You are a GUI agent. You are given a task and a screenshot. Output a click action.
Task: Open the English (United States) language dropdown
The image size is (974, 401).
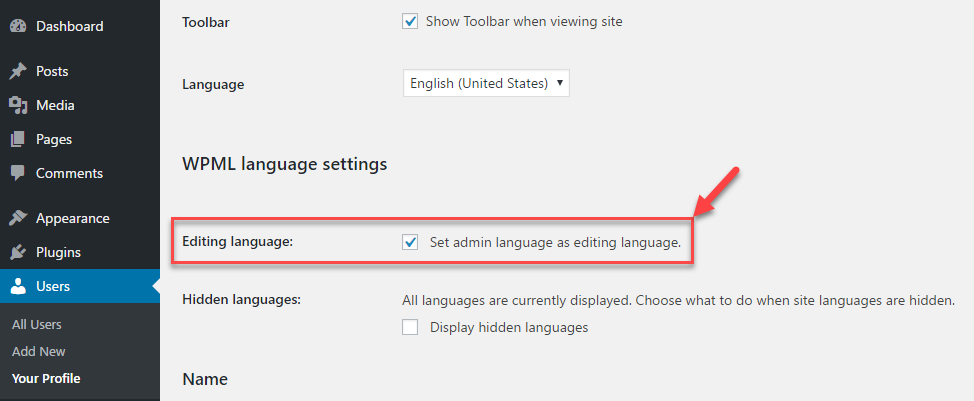[486, 83]
